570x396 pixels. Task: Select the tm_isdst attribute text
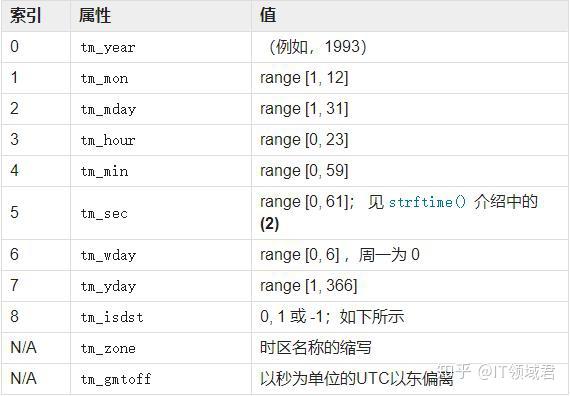pyautogui.click(x=112, y=317)
